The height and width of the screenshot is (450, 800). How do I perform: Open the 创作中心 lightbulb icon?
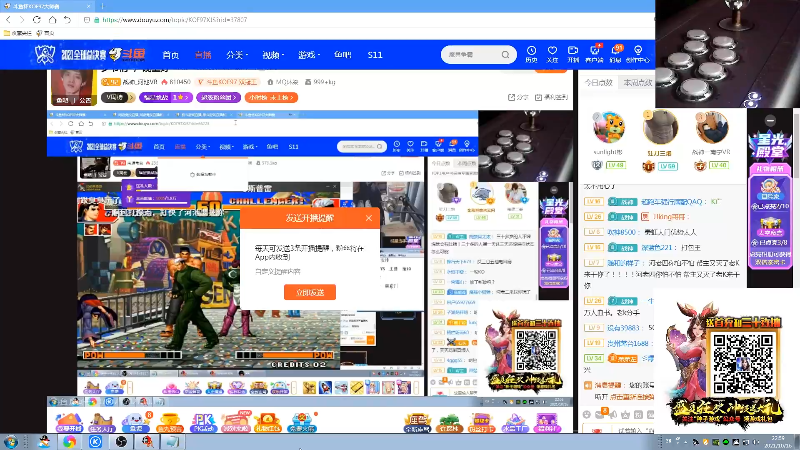(x=638, y=54)
